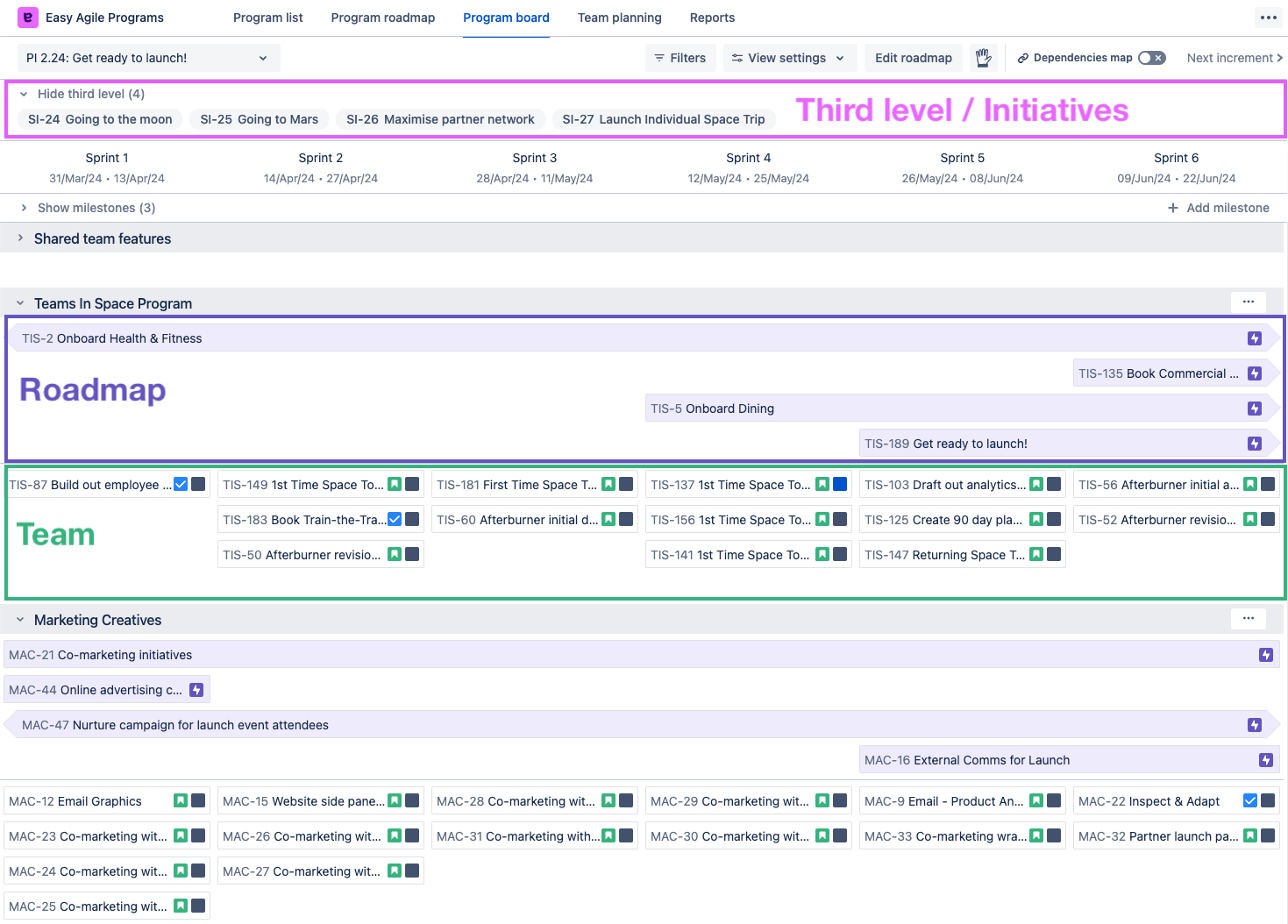Toggle the Dependencies map switch
1288x924 pixels.
coord(1151,58)
